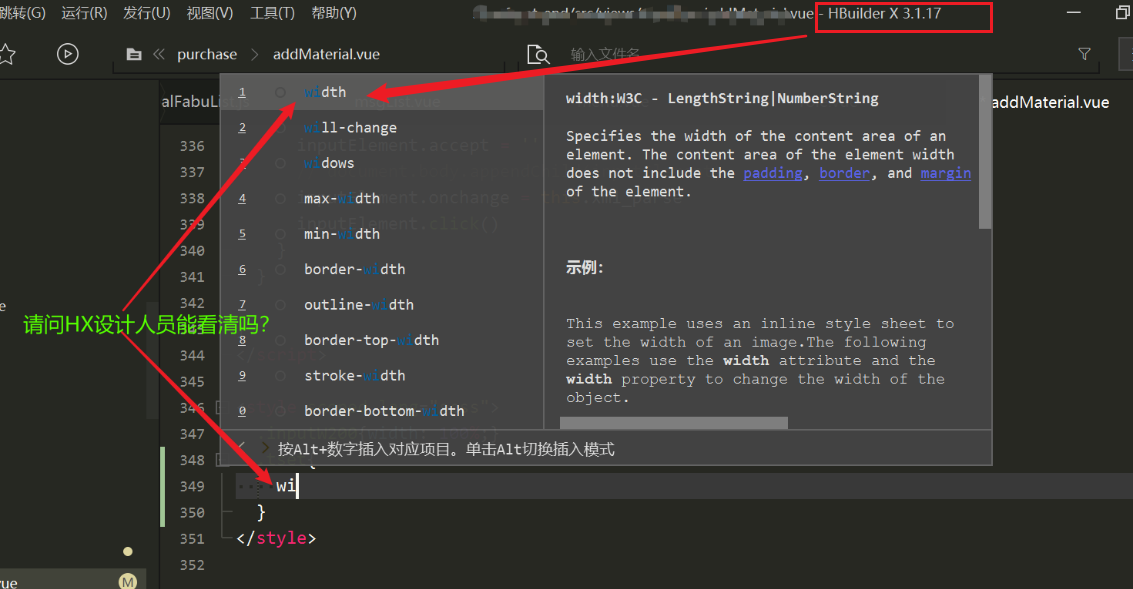Image resolution: width=1133 pixels, height=589 pixels.
Task: Click the circle icon beside outline-width suggestion
Action: 280,305
